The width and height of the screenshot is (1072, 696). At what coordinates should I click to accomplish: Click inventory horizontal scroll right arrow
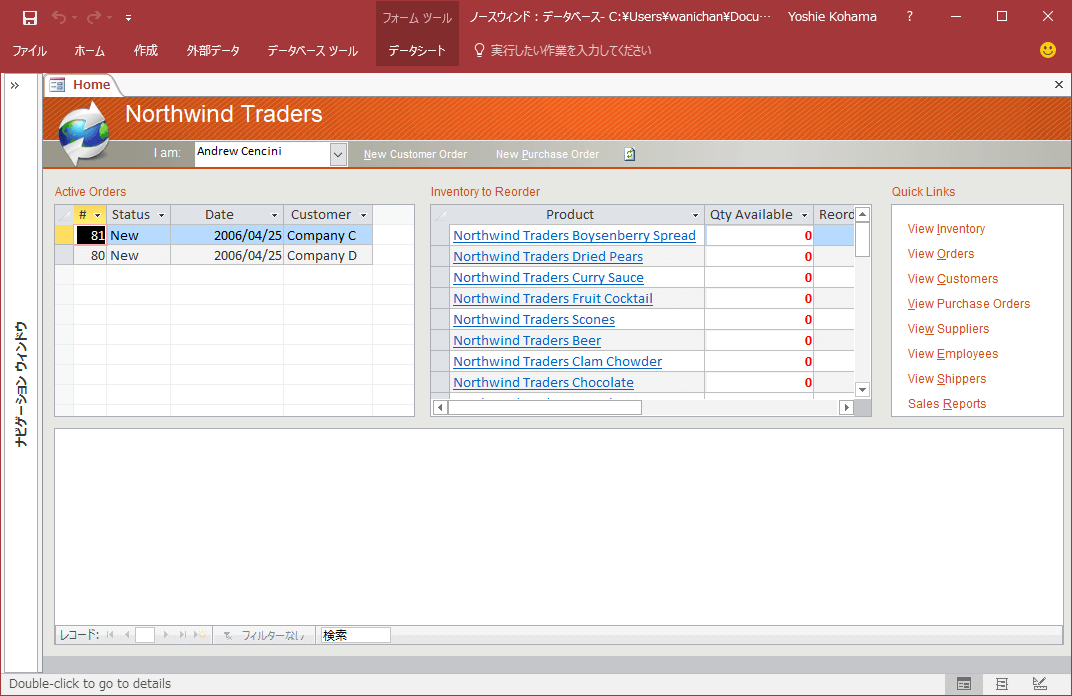coord(846,407)
